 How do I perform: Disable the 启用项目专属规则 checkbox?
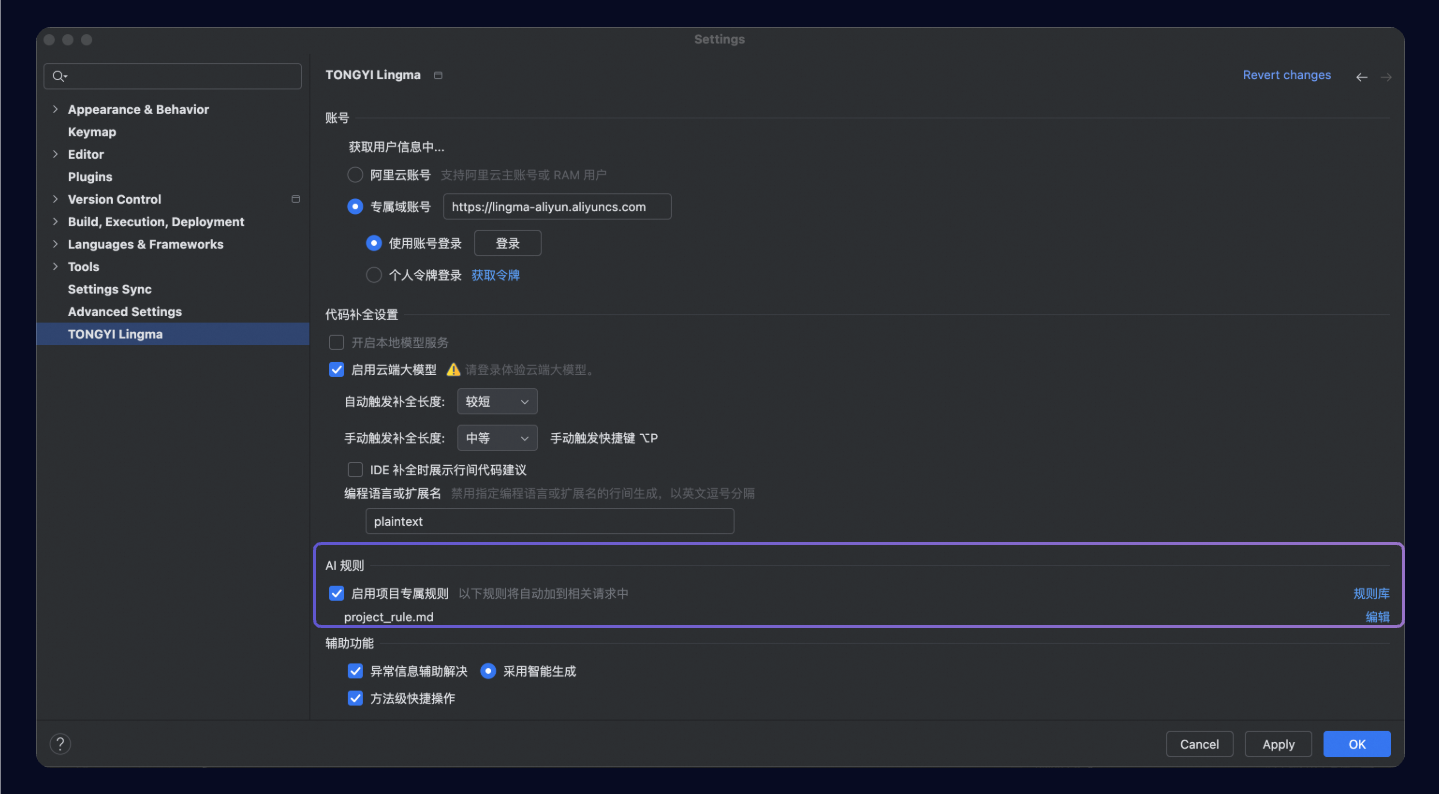(337, 593)
